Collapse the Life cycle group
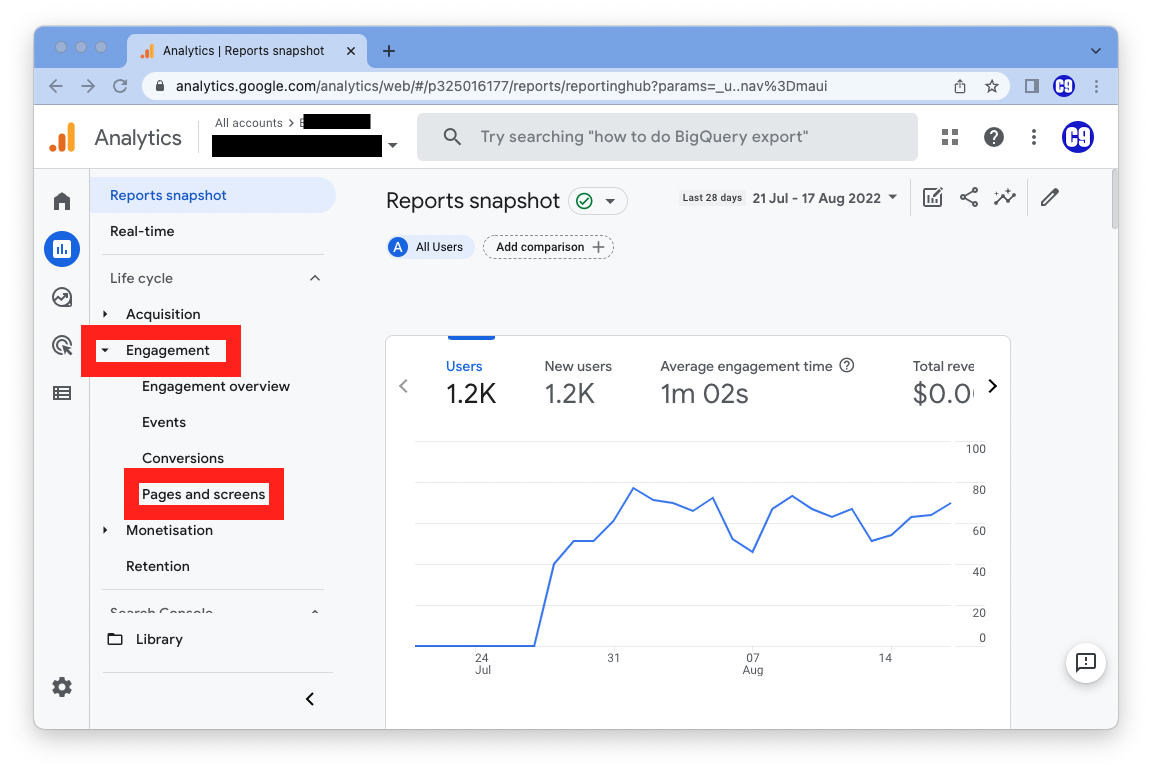 [x=315, y=278]
